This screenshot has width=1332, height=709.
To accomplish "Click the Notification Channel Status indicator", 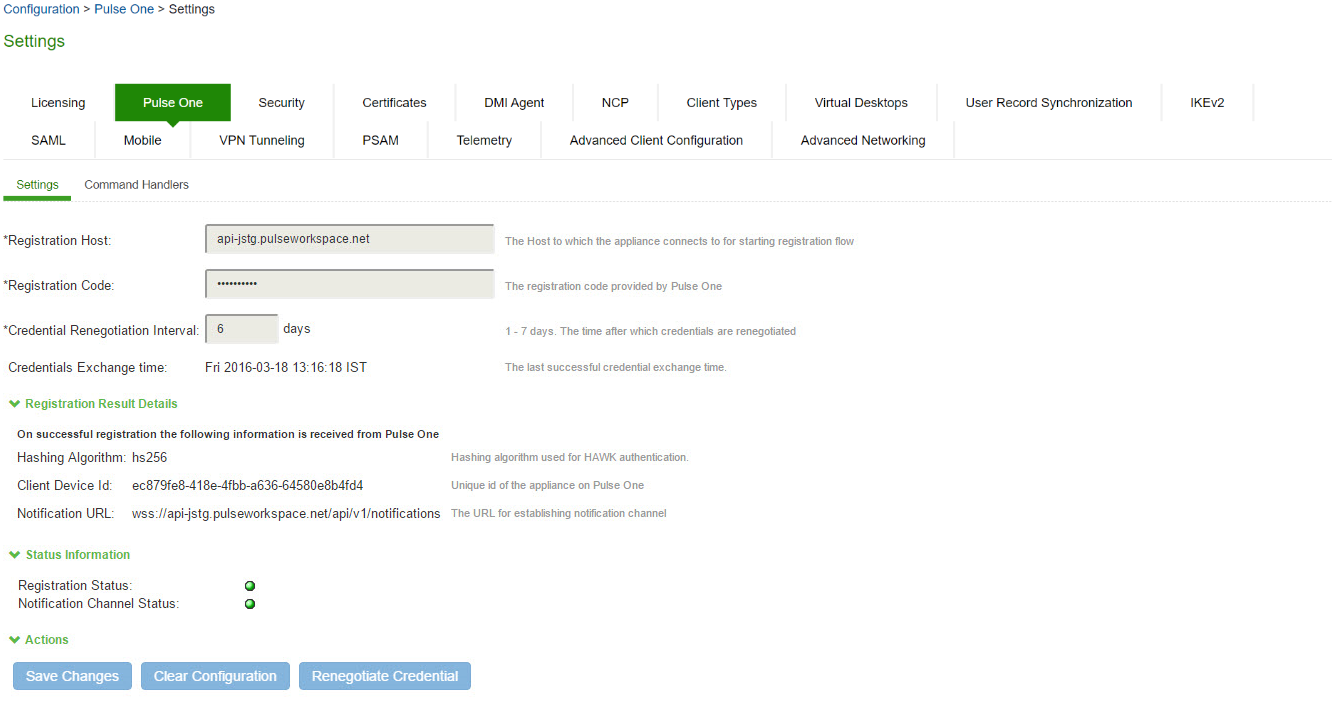I will pos(250,604).
